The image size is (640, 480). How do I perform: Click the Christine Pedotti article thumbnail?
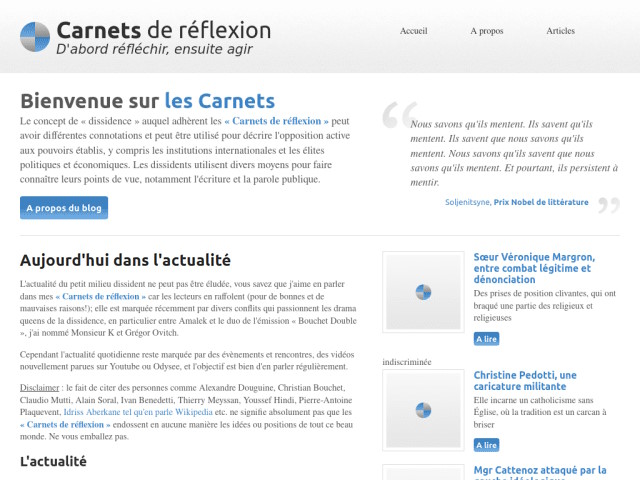tap(423, 410)
